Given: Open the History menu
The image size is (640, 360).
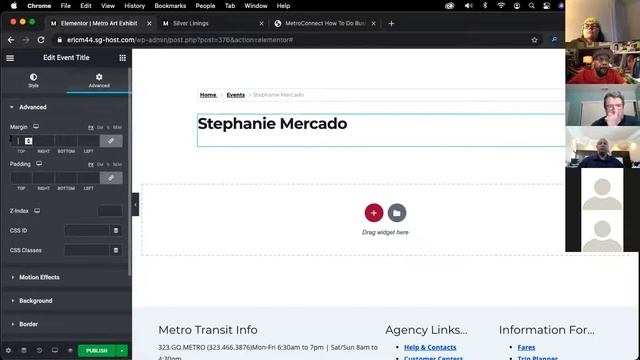Looking at the screenshot, I should coord(134,6).
